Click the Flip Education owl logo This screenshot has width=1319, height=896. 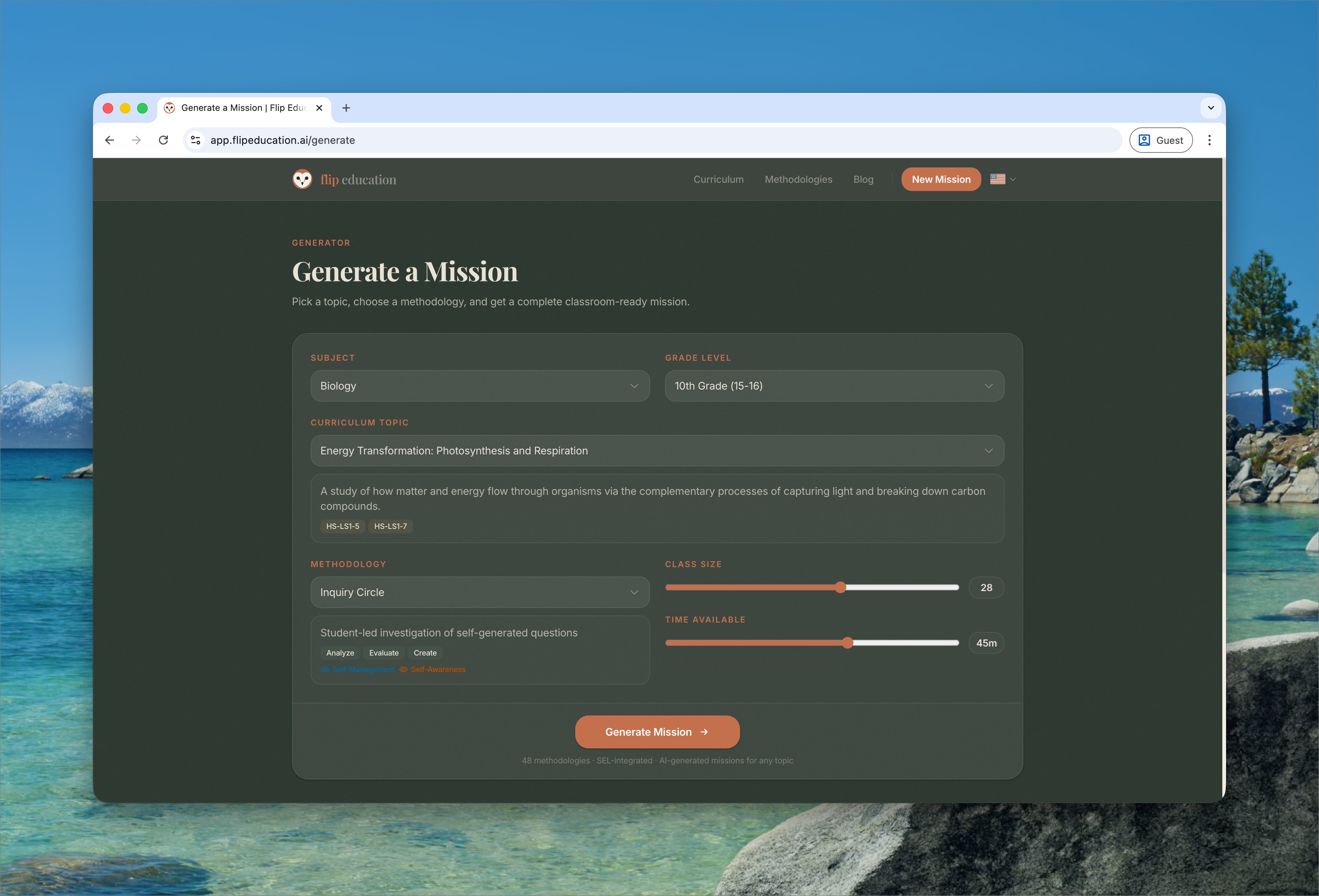pyautogui.click(x=302, y=179)
